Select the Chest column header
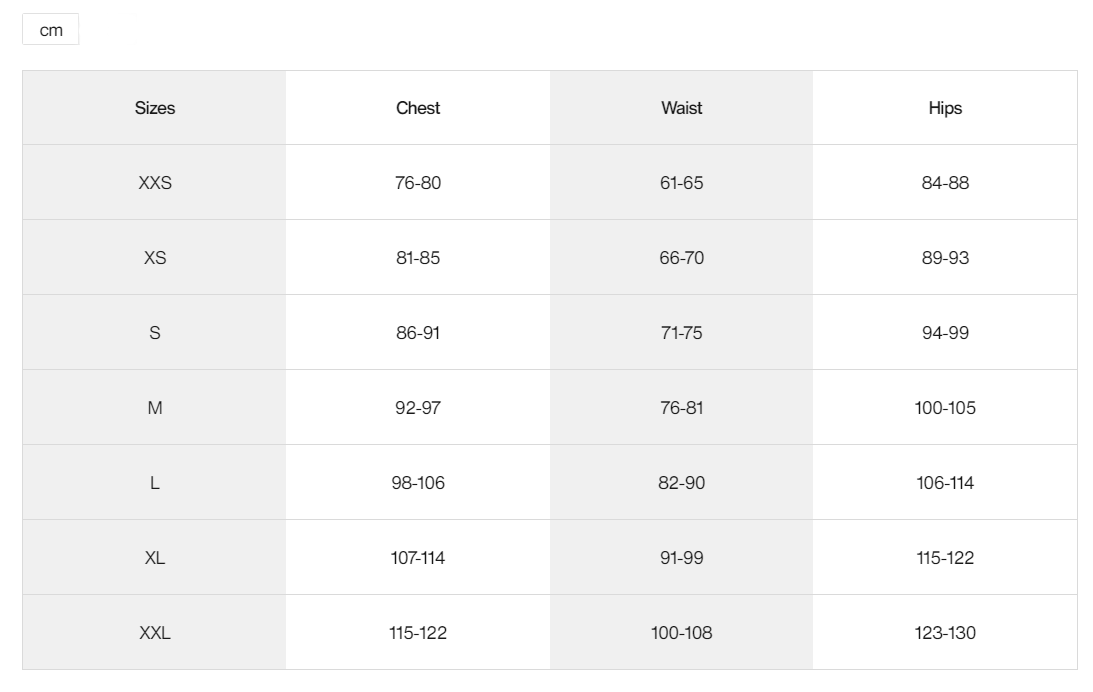This screenshot has width=1093, height=692. [418, 108]
